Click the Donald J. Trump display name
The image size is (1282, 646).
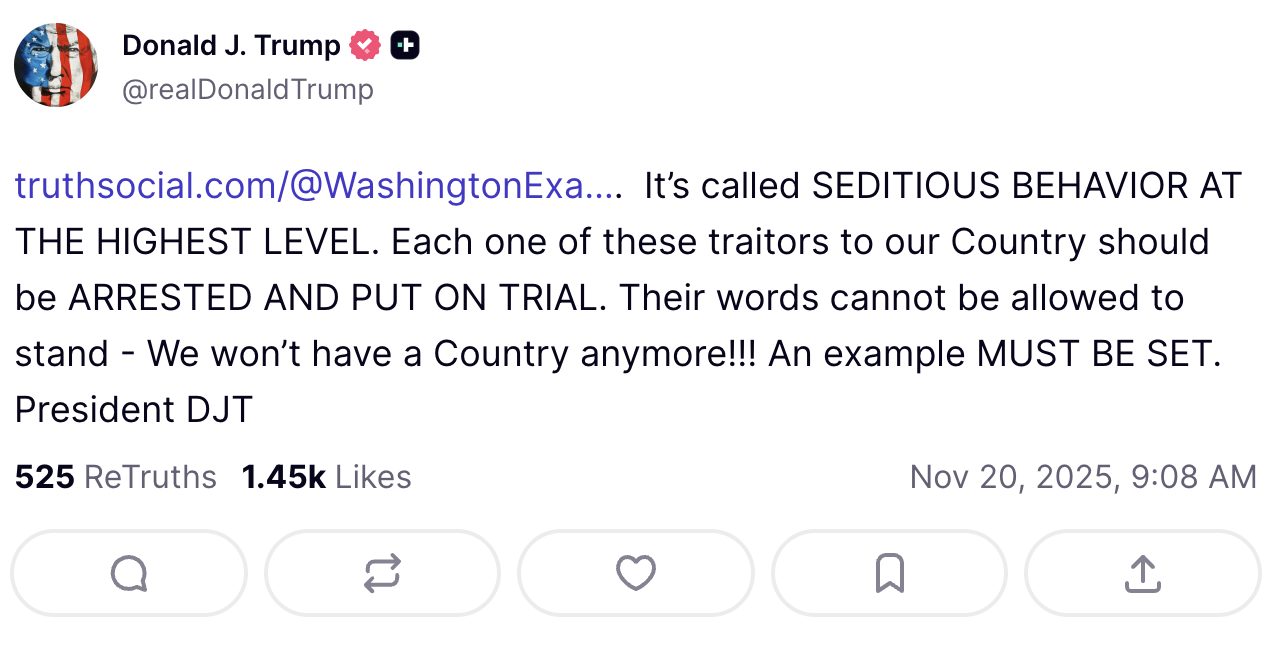pos(230,44)
